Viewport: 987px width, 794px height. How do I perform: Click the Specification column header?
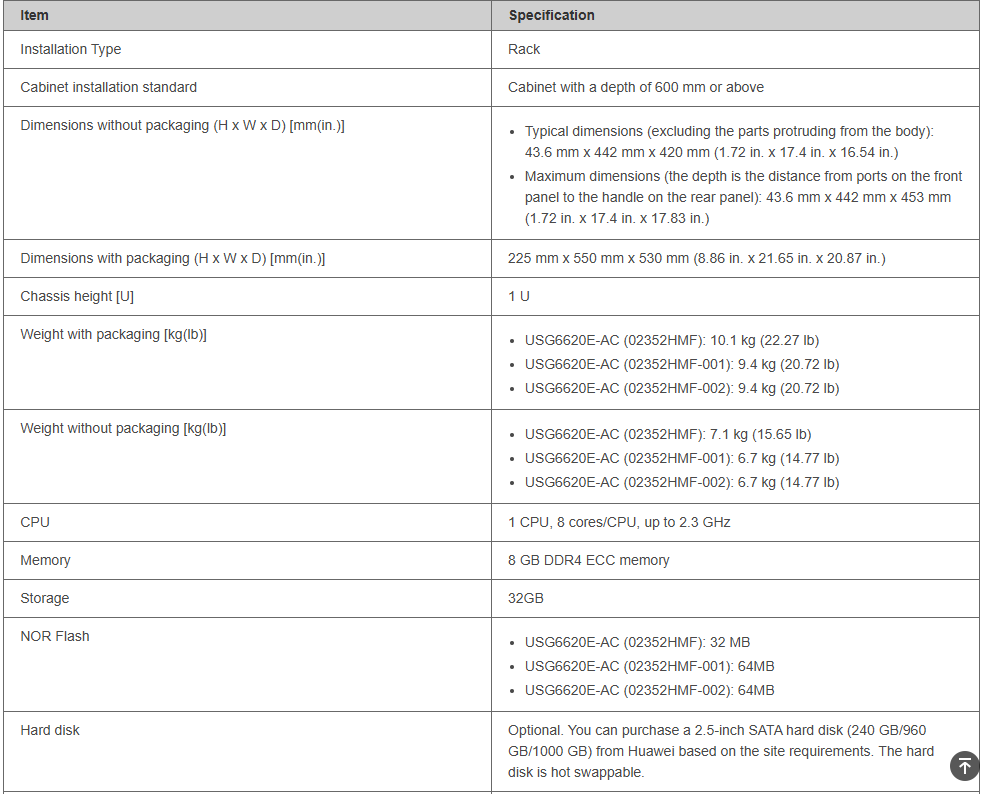tap(551, 15)
